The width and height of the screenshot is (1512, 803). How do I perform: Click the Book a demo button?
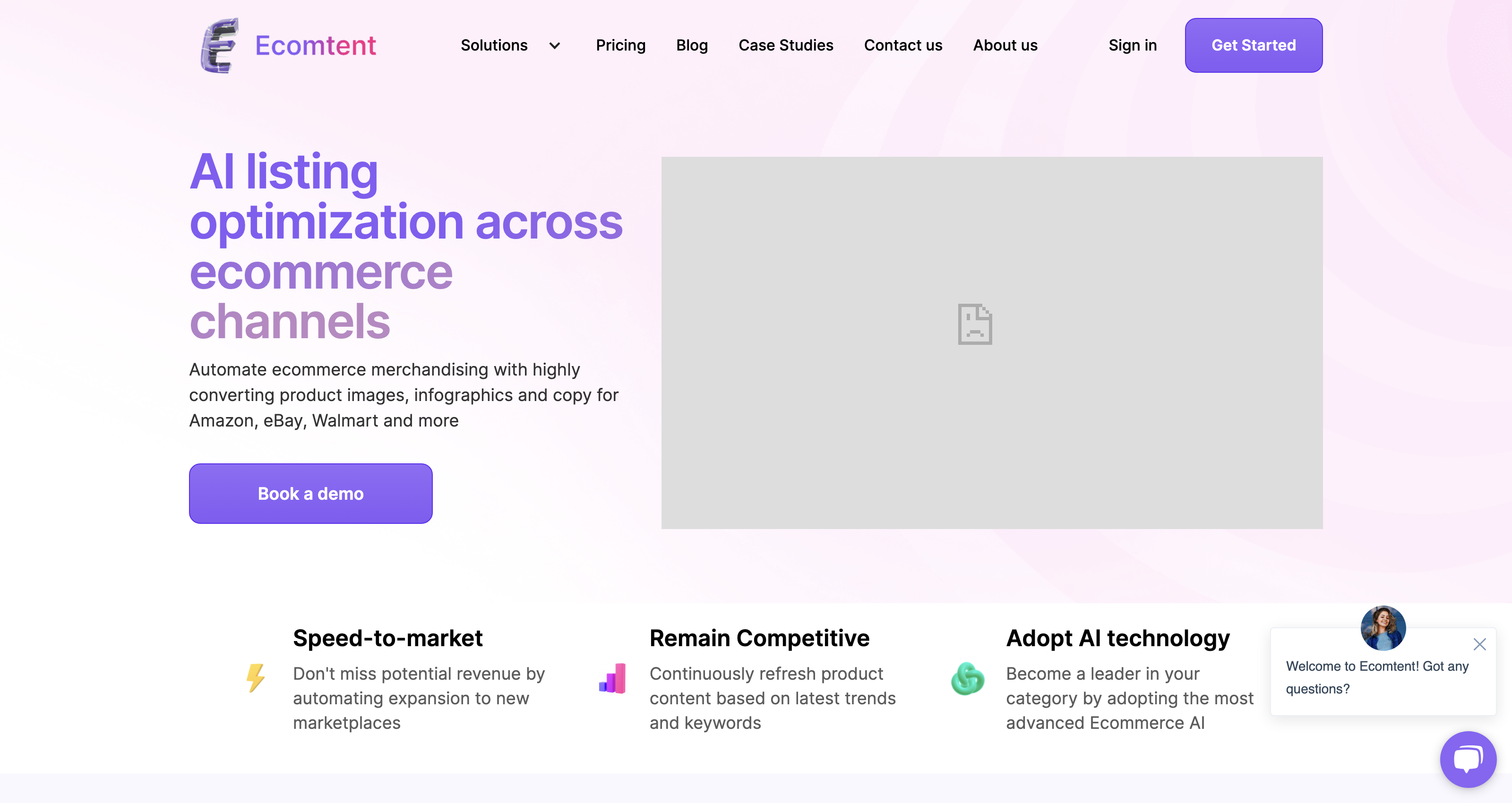(310, 493)
